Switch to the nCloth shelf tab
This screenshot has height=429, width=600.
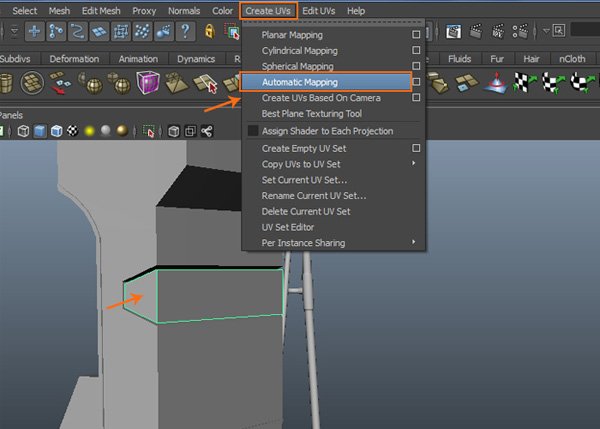click(572, 59)
